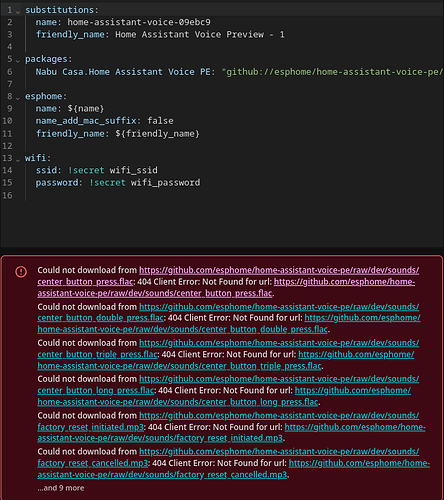Click the '...and 9 more' text

tap(61, 488)
